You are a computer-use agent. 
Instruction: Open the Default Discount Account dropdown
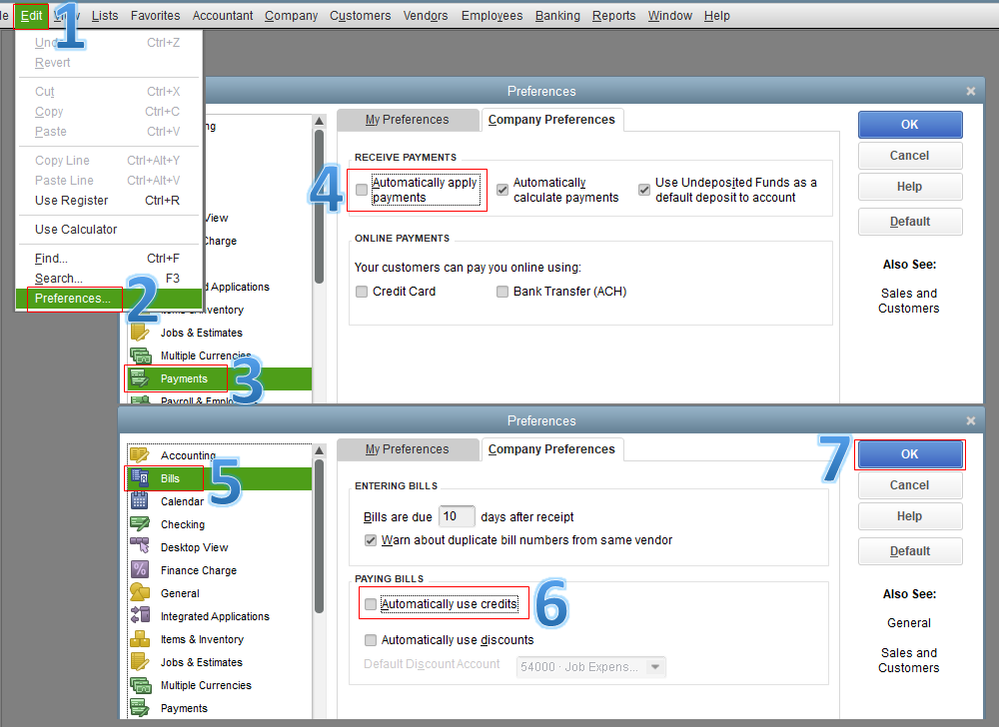pyautogui.click(x=654, y=667)
